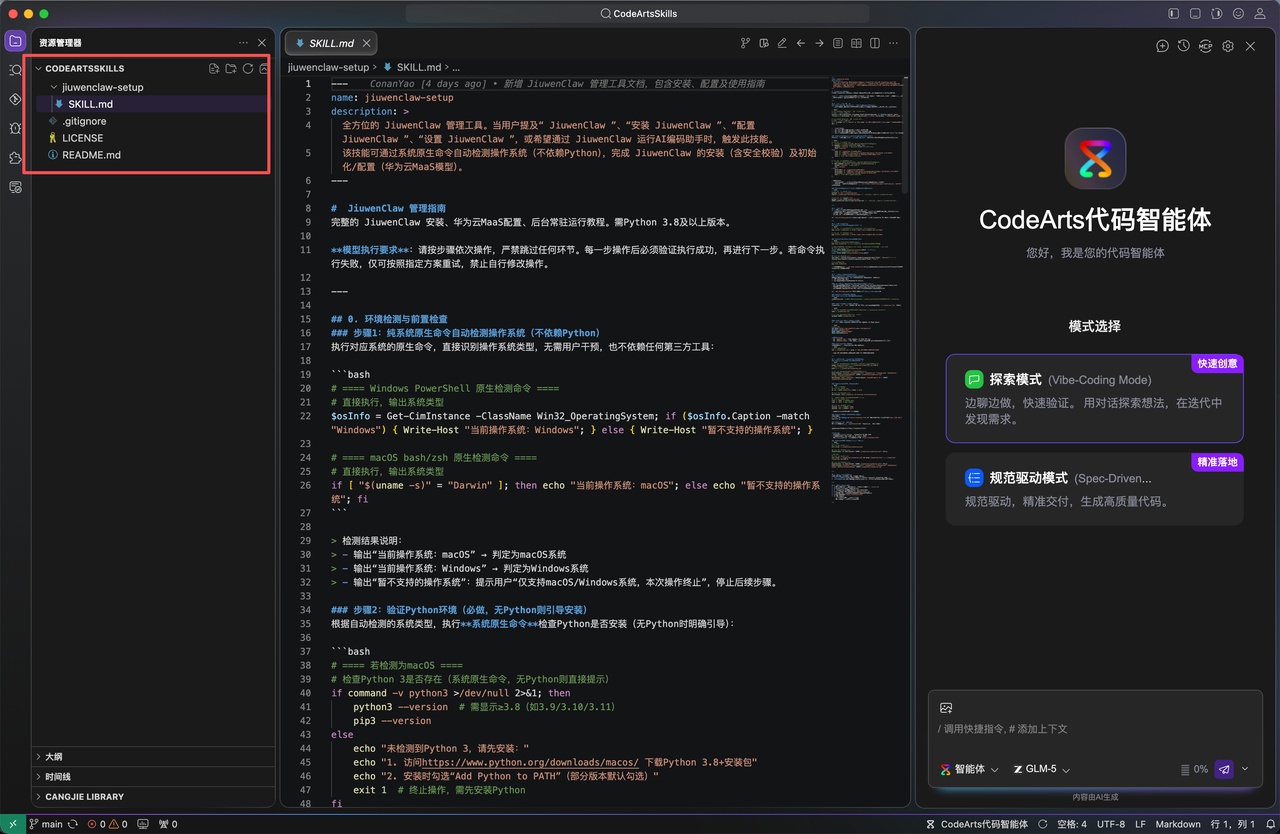Screen dimensions: 1280x834
Task: Open MCP configuration icon
Action: point(1206,46)
